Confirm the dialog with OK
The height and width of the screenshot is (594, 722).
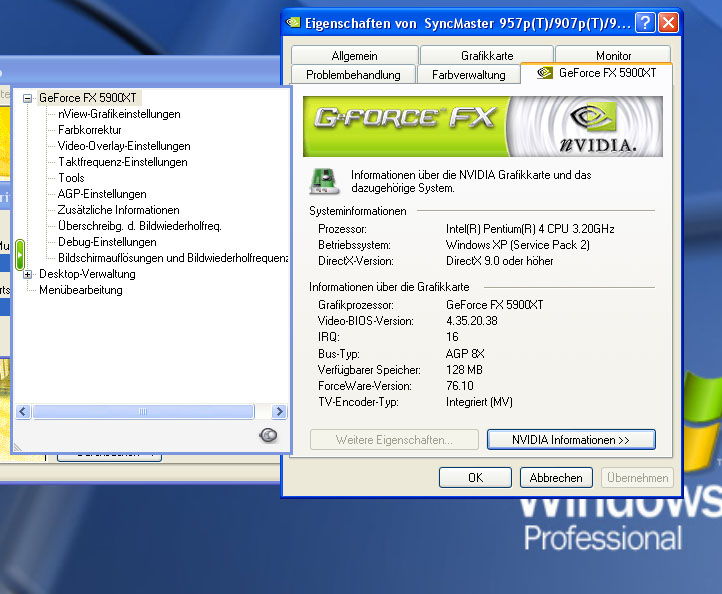coord(475,478)
